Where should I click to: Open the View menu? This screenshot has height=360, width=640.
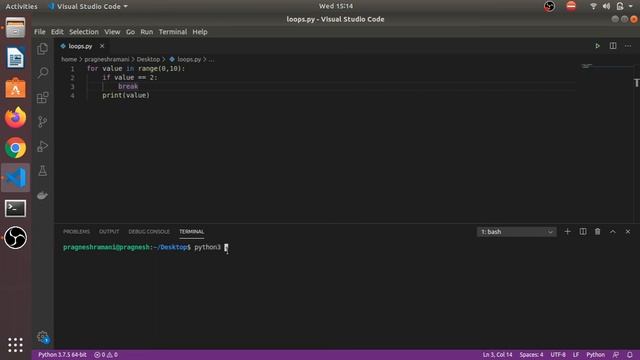click(112, 32)
